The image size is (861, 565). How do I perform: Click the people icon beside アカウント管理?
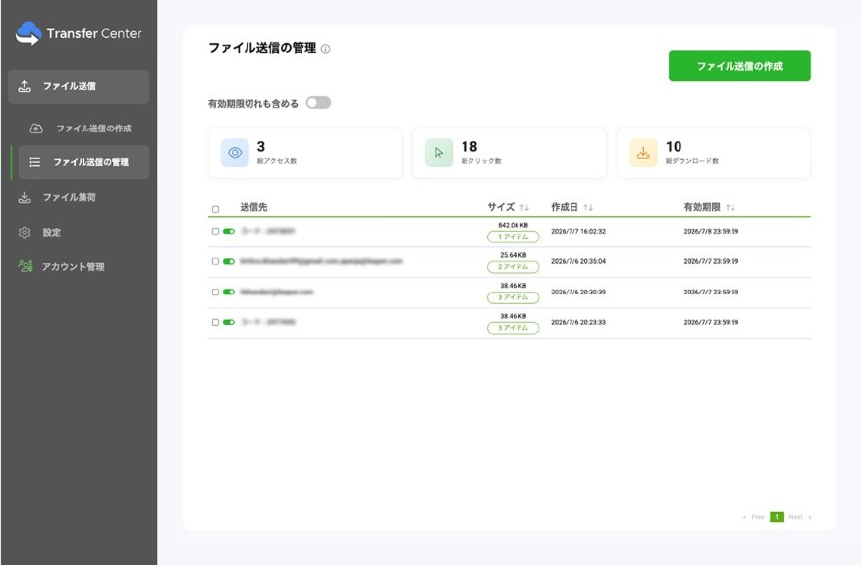click(x=25, y=266)
